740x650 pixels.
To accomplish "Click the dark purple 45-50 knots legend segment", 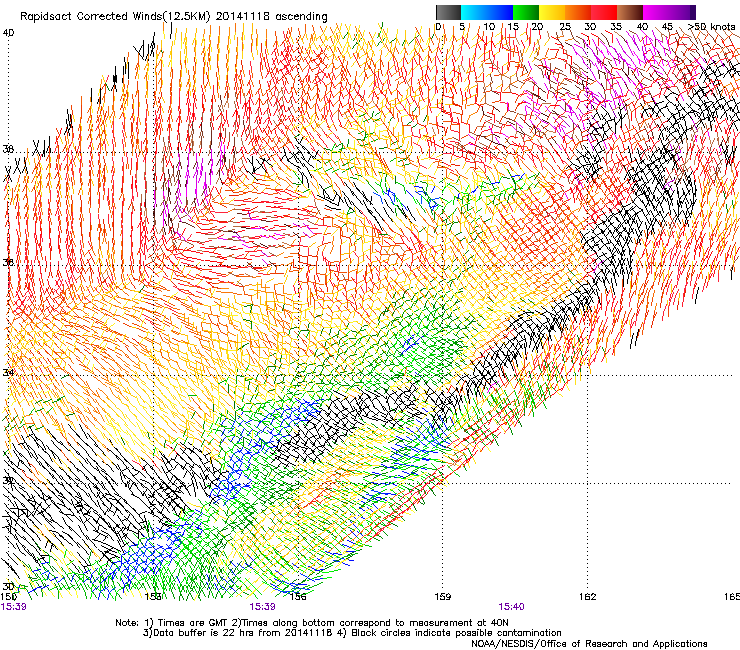I will click(x=682, y=12).
